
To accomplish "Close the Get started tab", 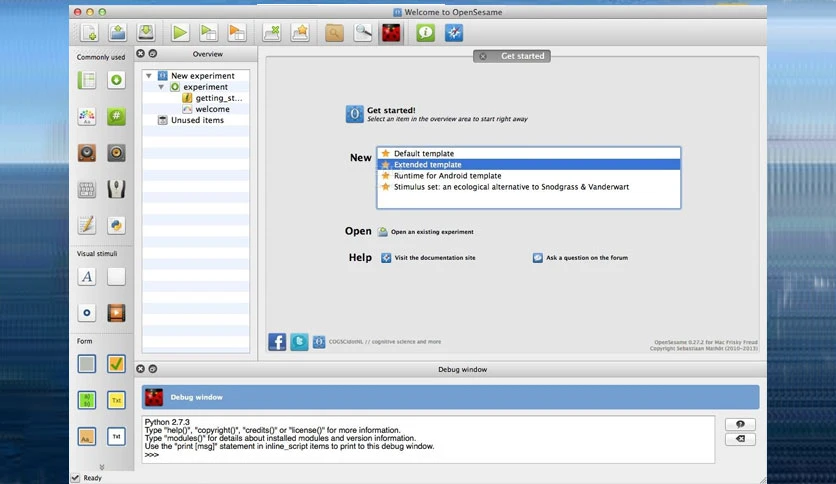I will tap(483, 57).
